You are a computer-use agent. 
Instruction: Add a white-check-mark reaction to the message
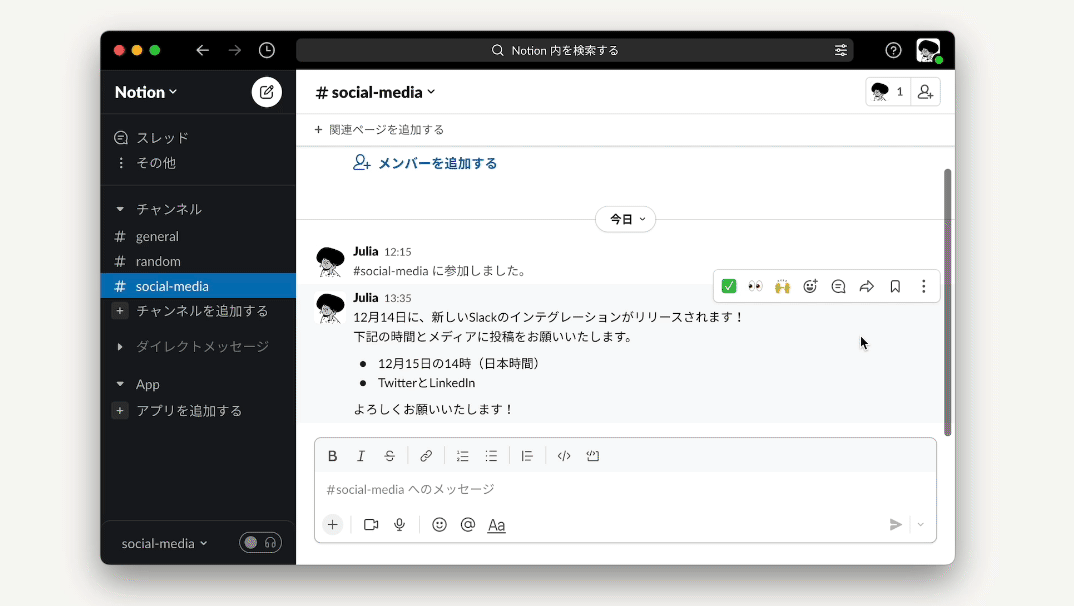pyautogui.click(x=729, y=286)
